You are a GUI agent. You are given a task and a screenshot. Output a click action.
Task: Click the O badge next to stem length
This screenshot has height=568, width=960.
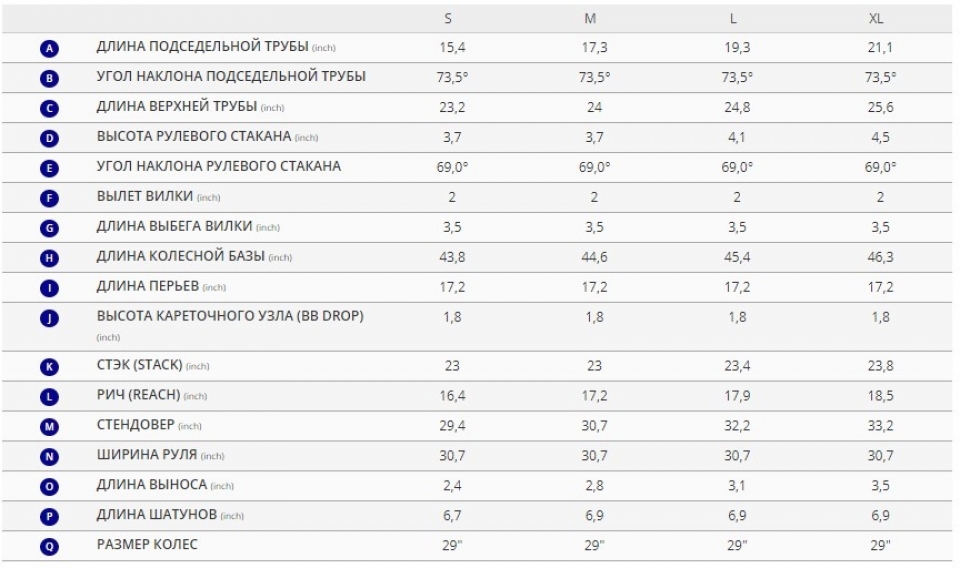pos(50,487)
